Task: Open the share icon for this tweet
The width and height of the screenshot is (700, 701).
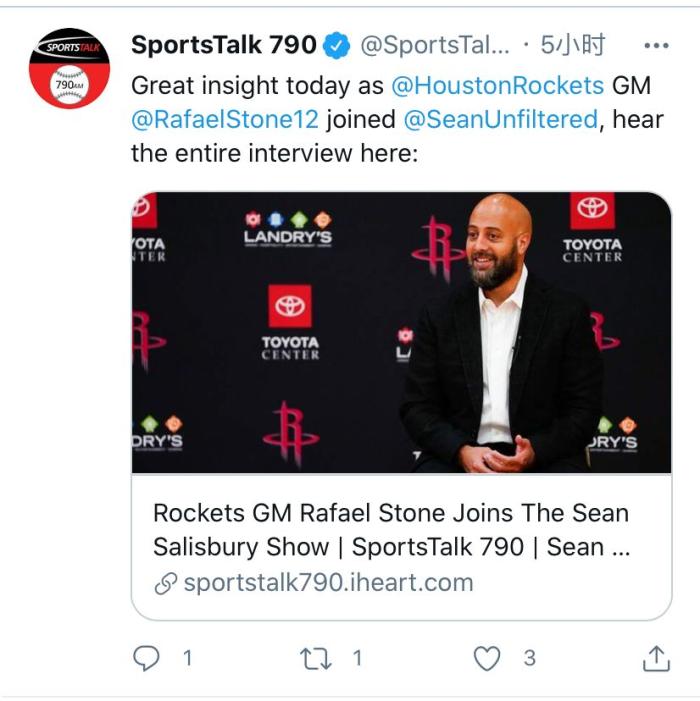Action: (655, 657)
